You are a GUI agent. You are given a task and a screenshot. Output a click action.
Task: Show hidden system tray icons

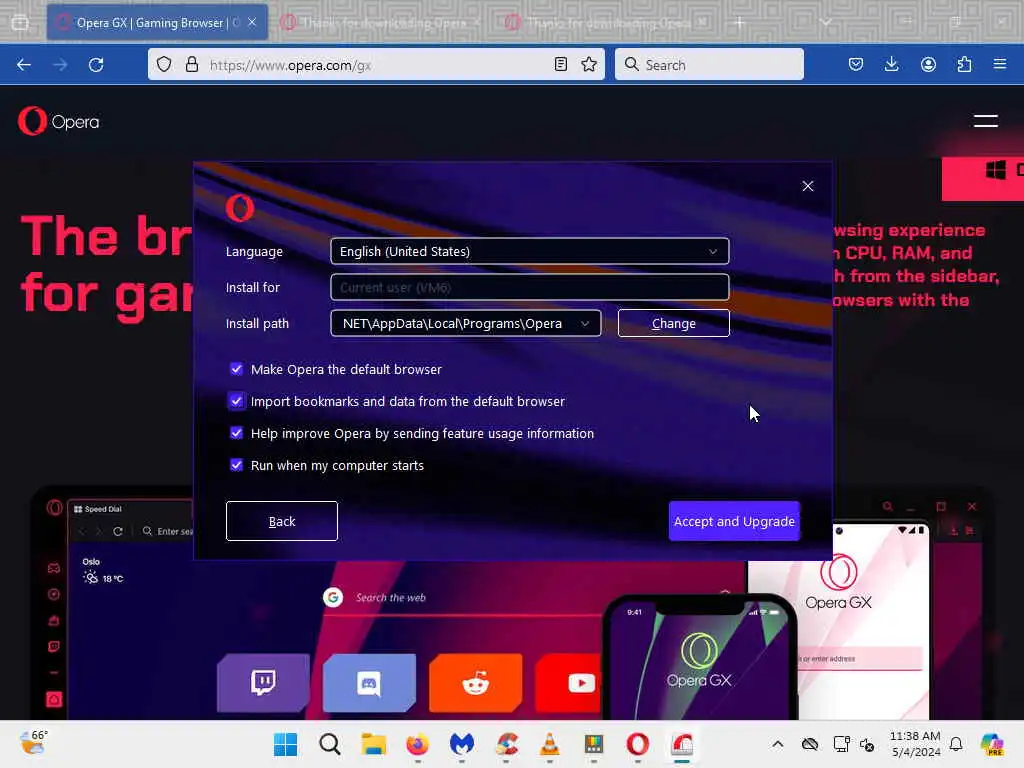click(777, 744)
